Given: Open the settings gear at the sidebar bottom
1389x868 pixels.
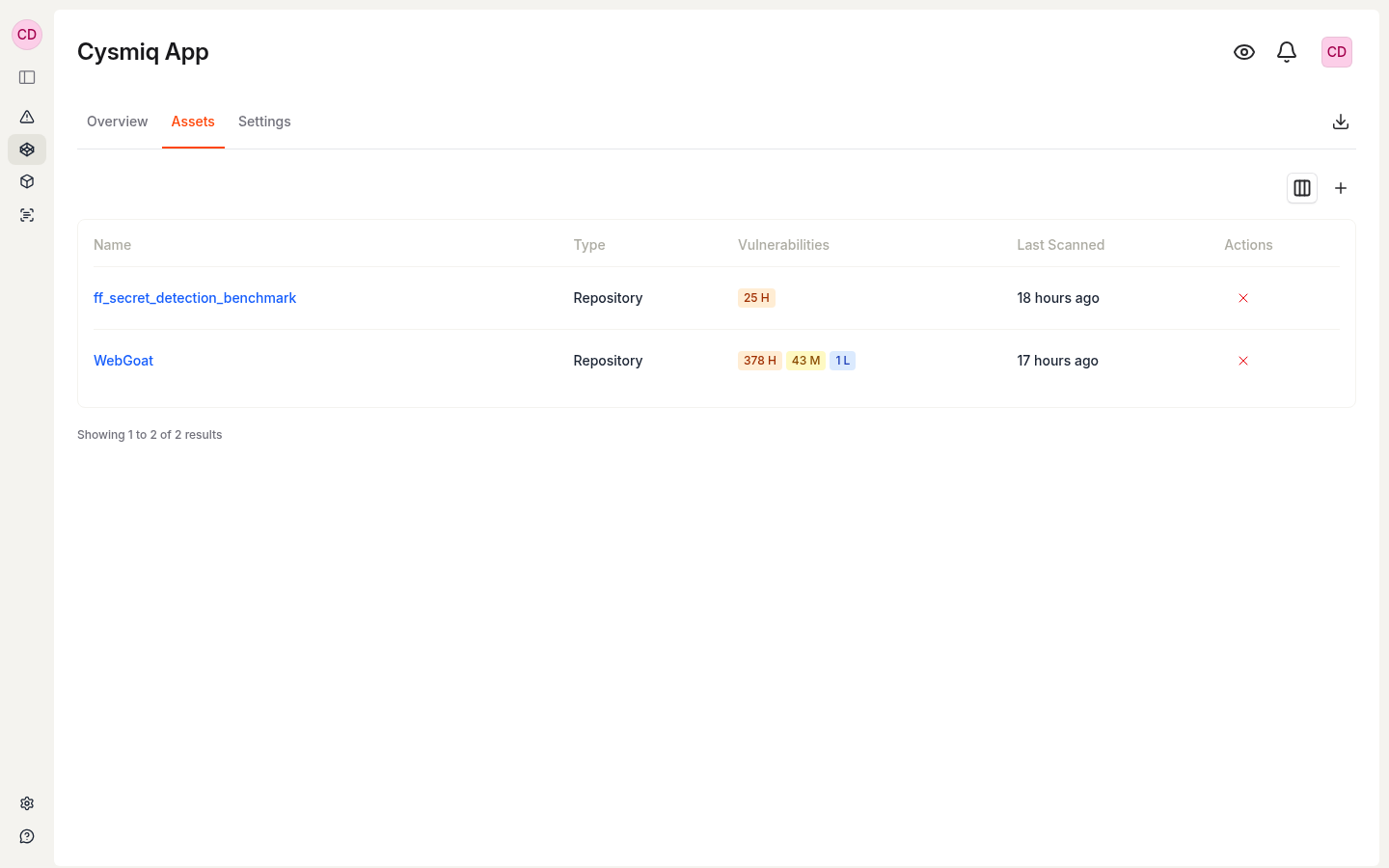Looking at the screenshot, I should point(26,802).
